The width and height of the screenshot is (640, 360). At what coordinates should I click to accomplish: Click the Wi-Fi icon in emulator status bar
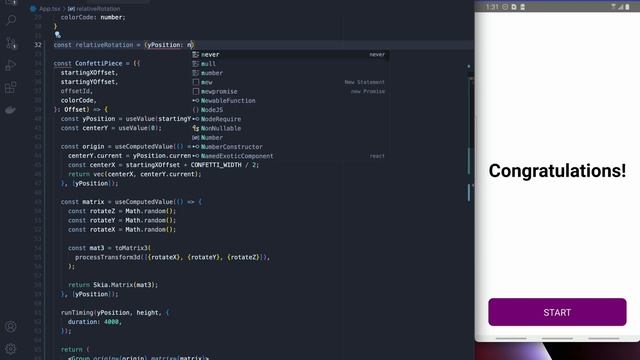[613, 7]
